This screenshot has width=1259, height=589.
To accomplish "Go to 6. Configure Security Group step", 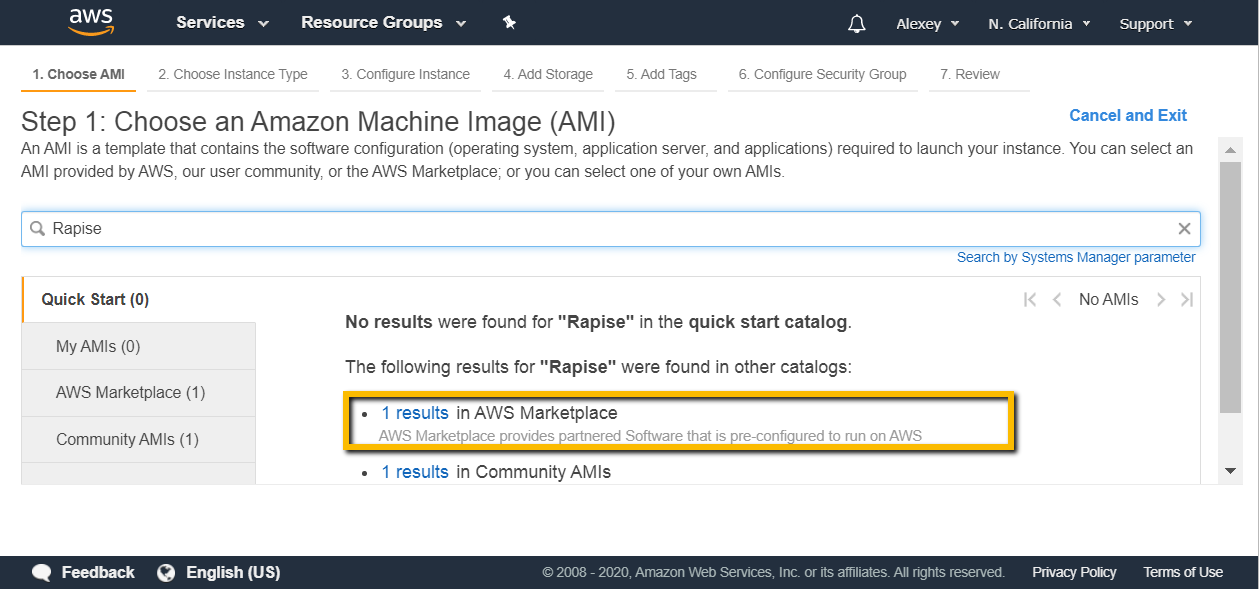I will [x=822, y=74].
